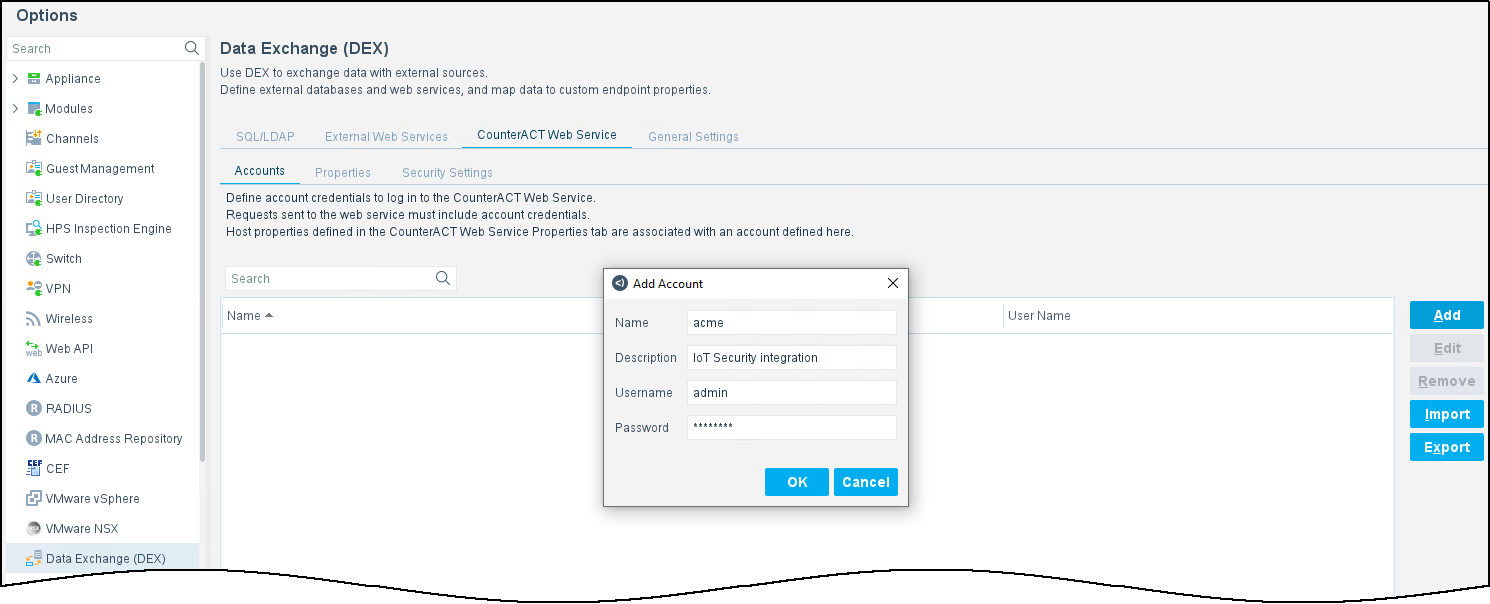Switch to the Accounts sub-tab
The height and width of the screenshot is (604, 1490).
click(x=260, y=172)
